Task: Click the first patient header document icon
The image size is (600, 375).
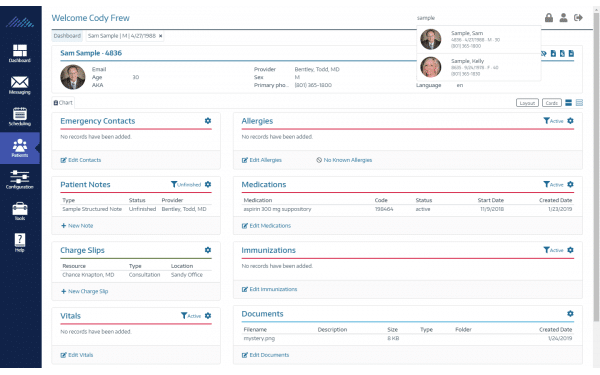Action: click(x=553, y=53)
